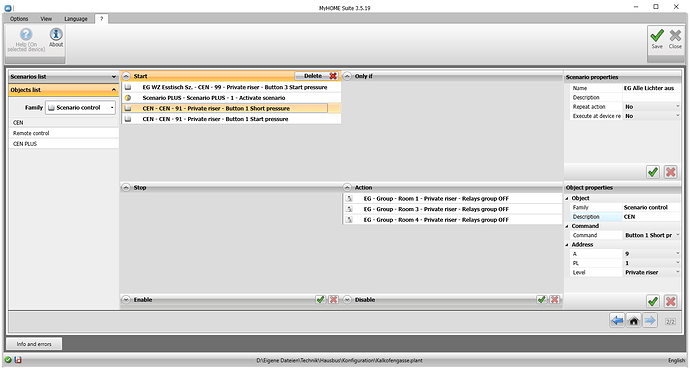Open the Info and errors tab
The width and height of the screenshot is (690, 368).
click(34, 344)
